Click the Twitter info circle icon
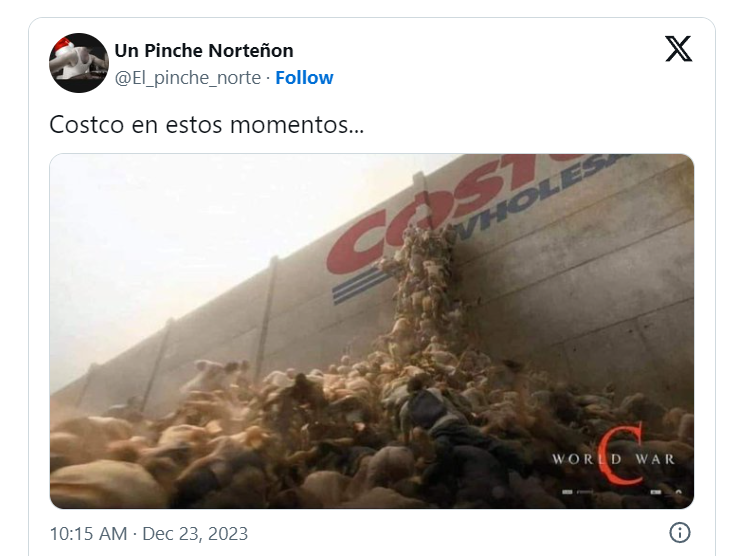The width and height of the screenshot is (753, 556). 680,532
